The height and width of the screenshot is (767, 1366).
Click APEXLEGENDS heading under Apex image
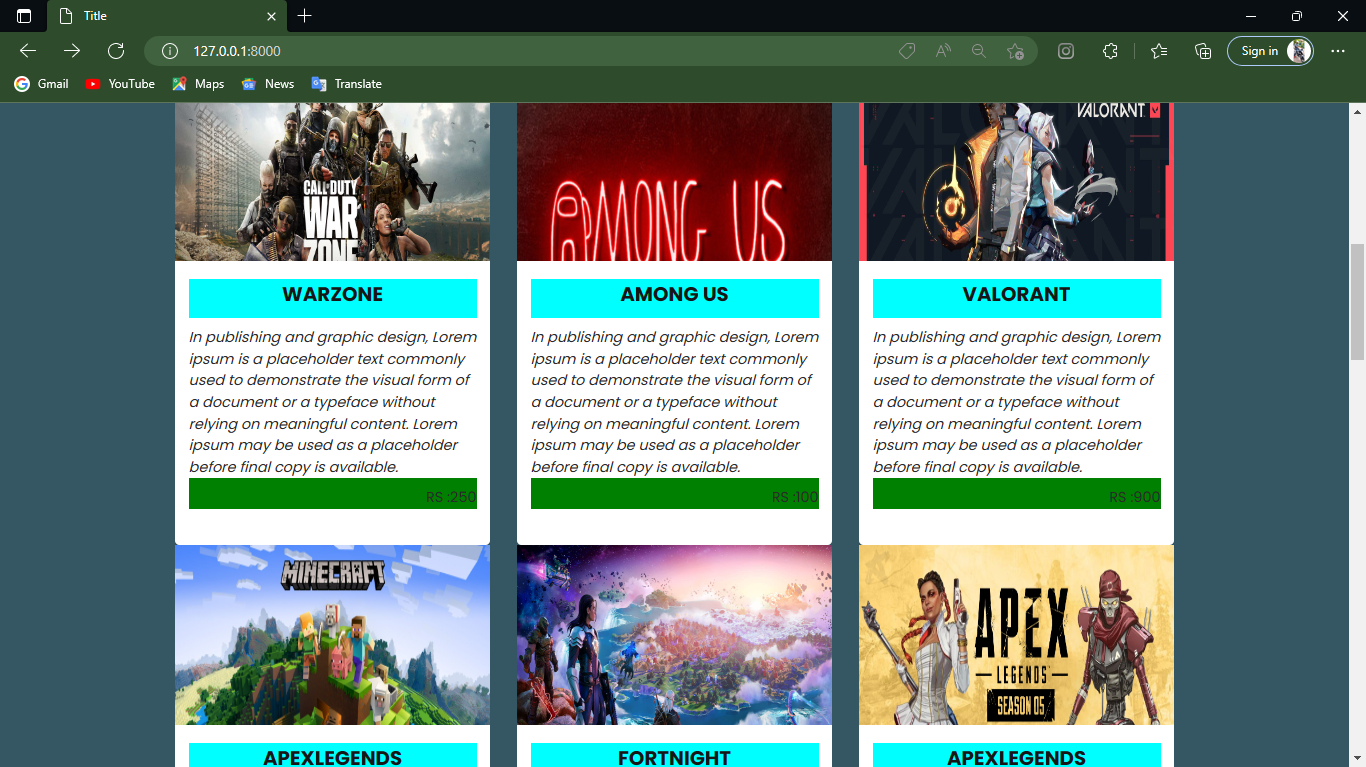point(1017,756)
